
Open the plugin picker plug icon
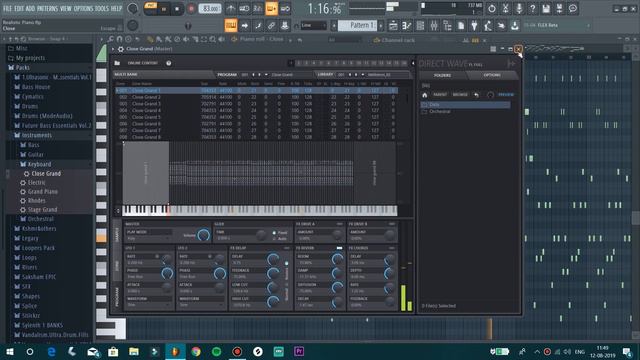[x=474, y=25]
